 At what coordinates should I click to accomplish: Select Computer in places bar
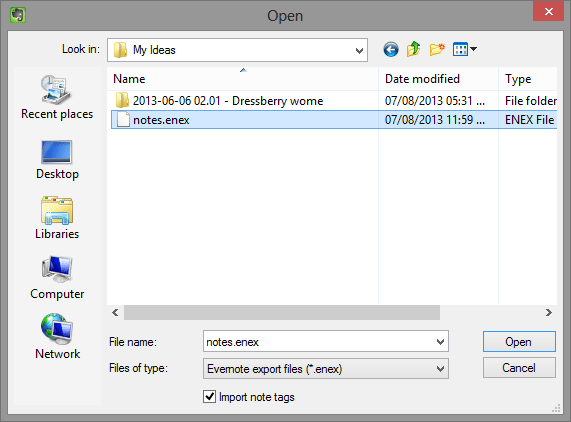click(x=57, y=278)
